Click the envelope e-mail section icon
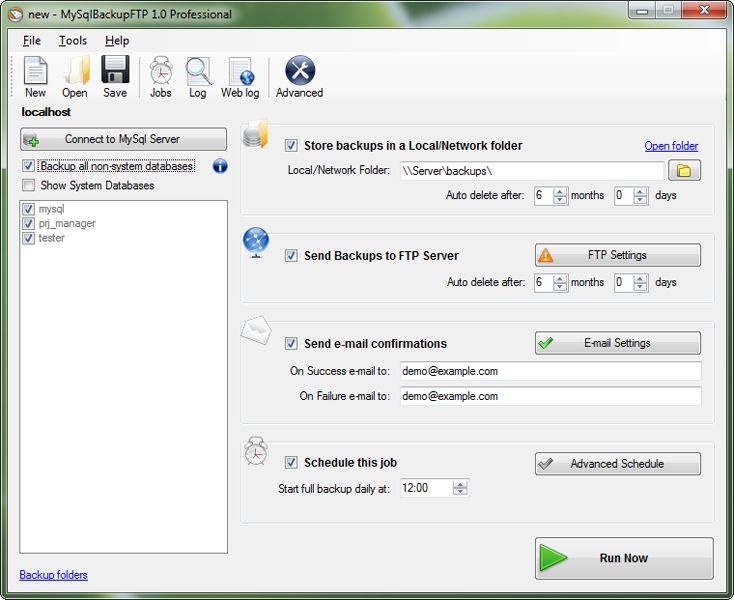Image resolution: width=734 pixels, height=600 pixels. [256, 330]
